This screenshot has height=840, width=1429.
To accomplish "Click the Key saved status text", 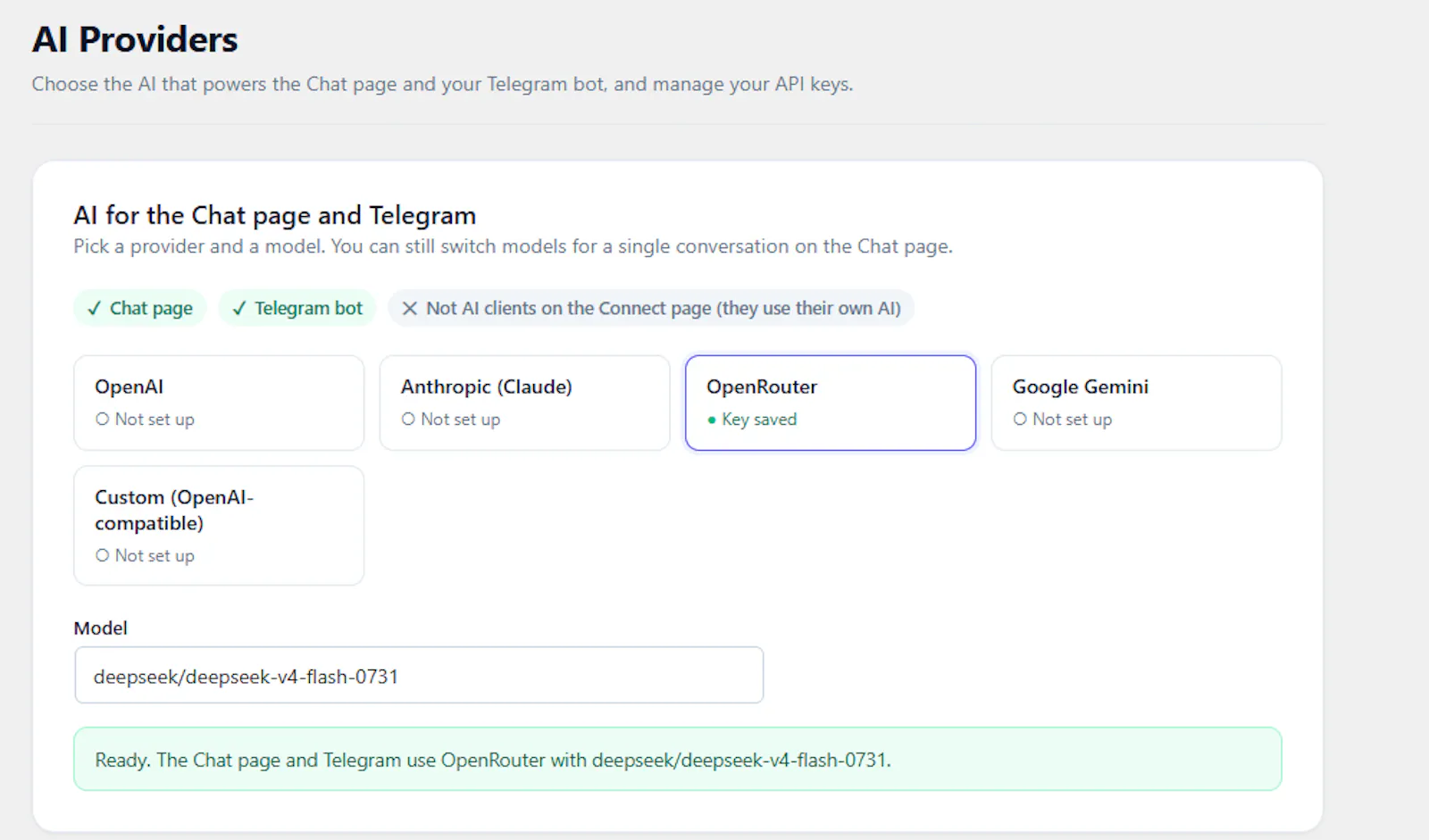I will 759,420.
